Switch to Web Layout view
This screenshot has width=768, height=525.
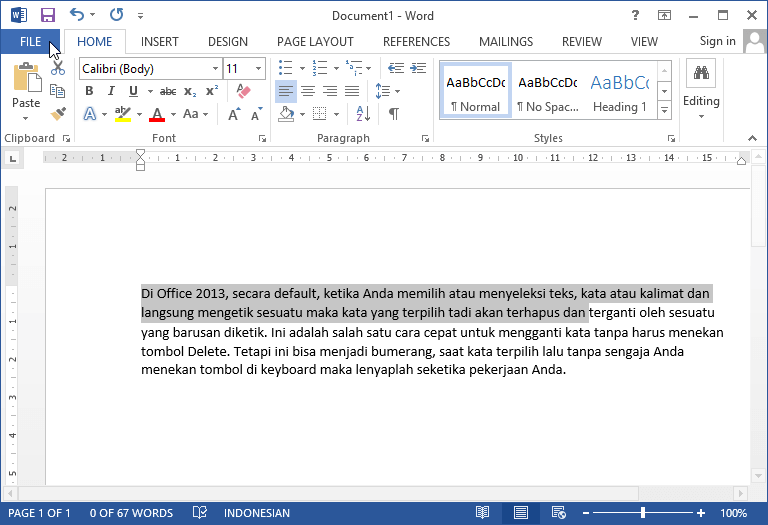coord(559,513)
